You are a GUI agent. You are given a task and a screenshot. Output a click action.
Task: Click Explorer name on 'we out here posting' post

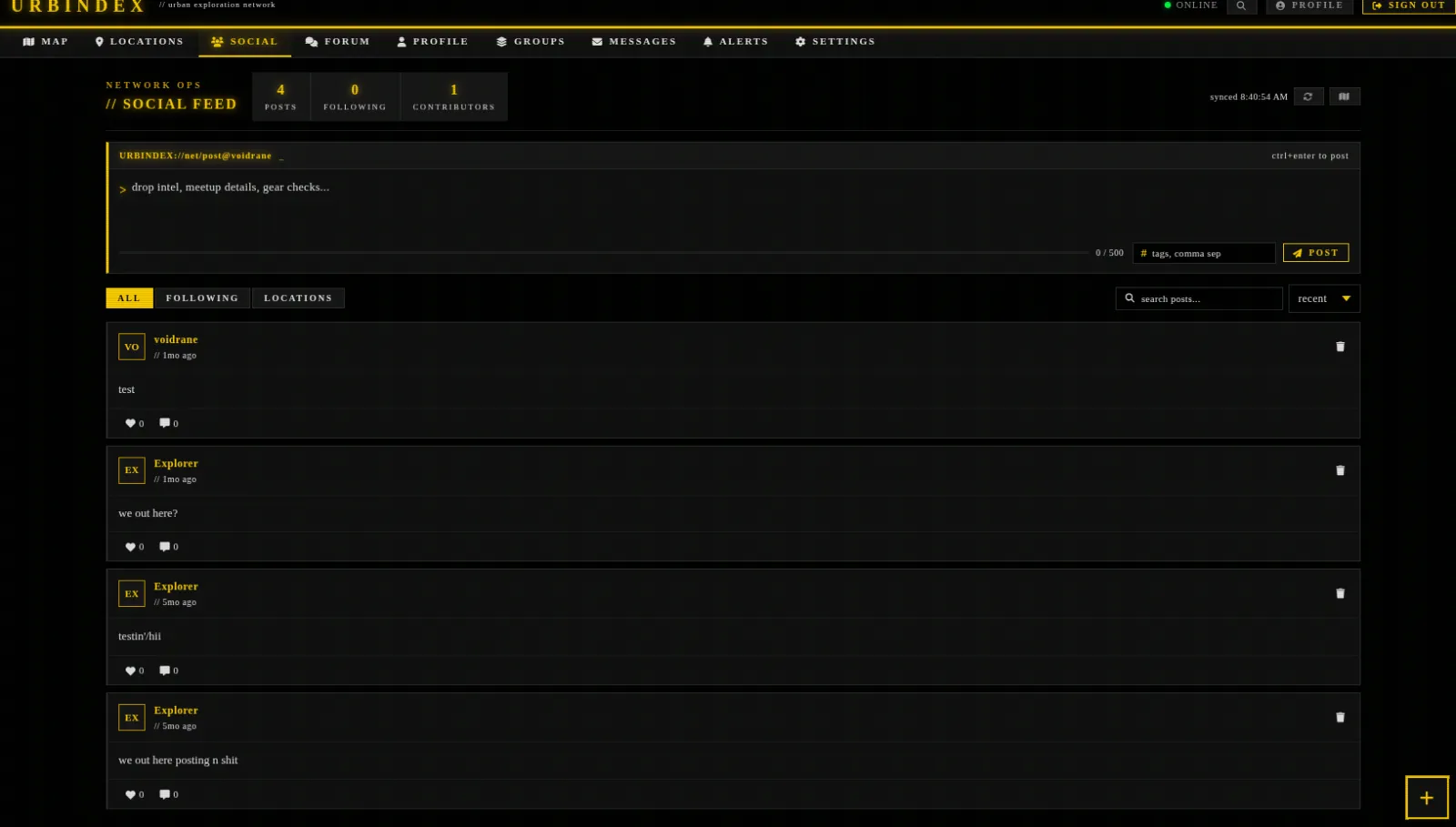176,711
